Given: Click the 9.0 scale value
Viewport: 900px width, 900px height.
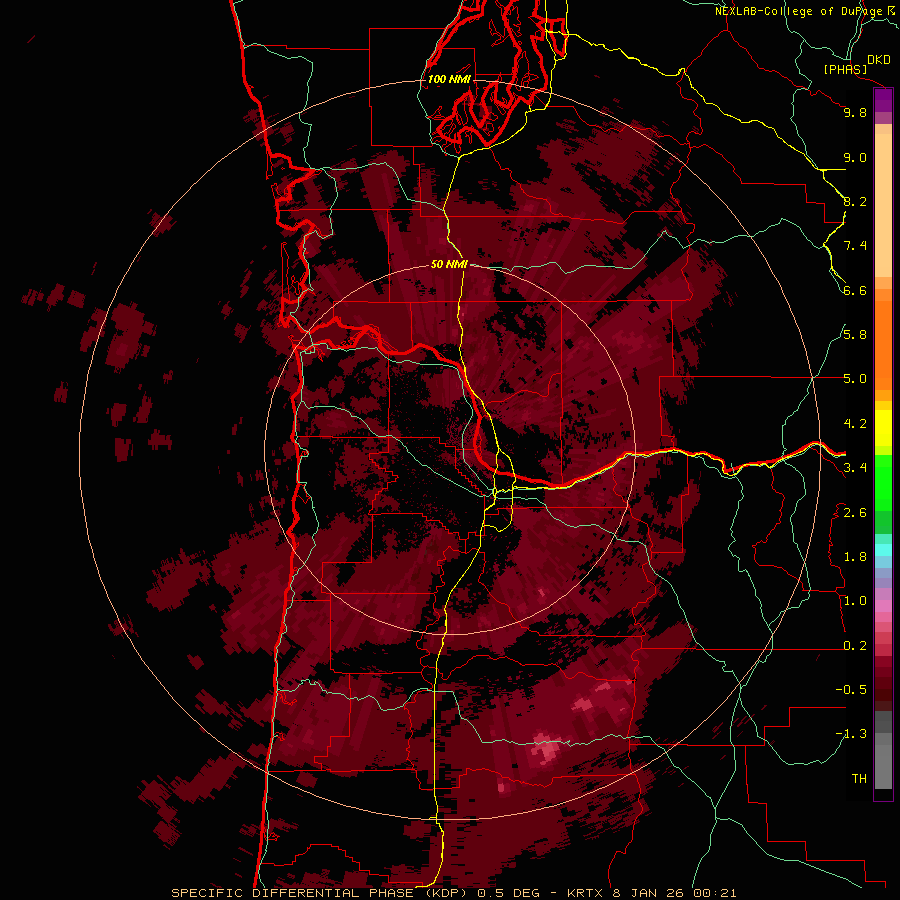Looking at the screenshot, I should click(x=855, y=157).
